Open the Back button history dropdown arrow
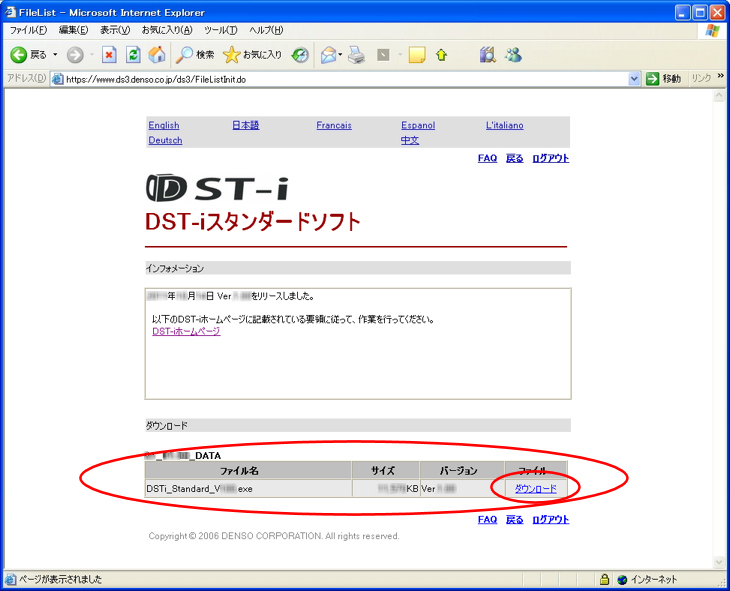The image size is (730, 591). click(55, 55)
